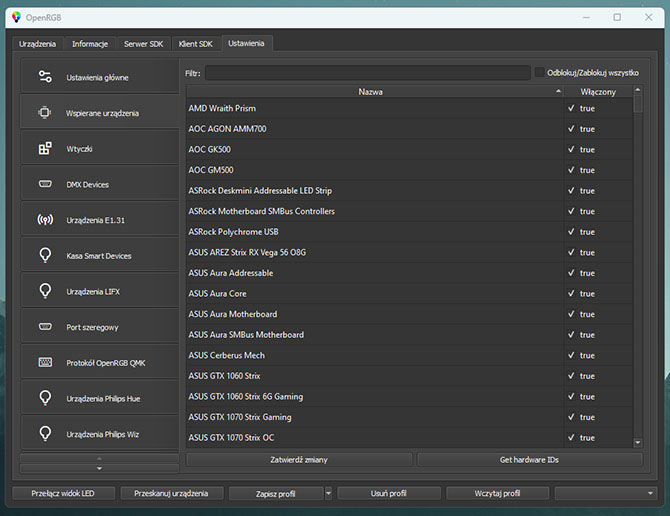Click device list scrollbar up arrow
This screenshot has height=516, width=670.
pos(638,90)
